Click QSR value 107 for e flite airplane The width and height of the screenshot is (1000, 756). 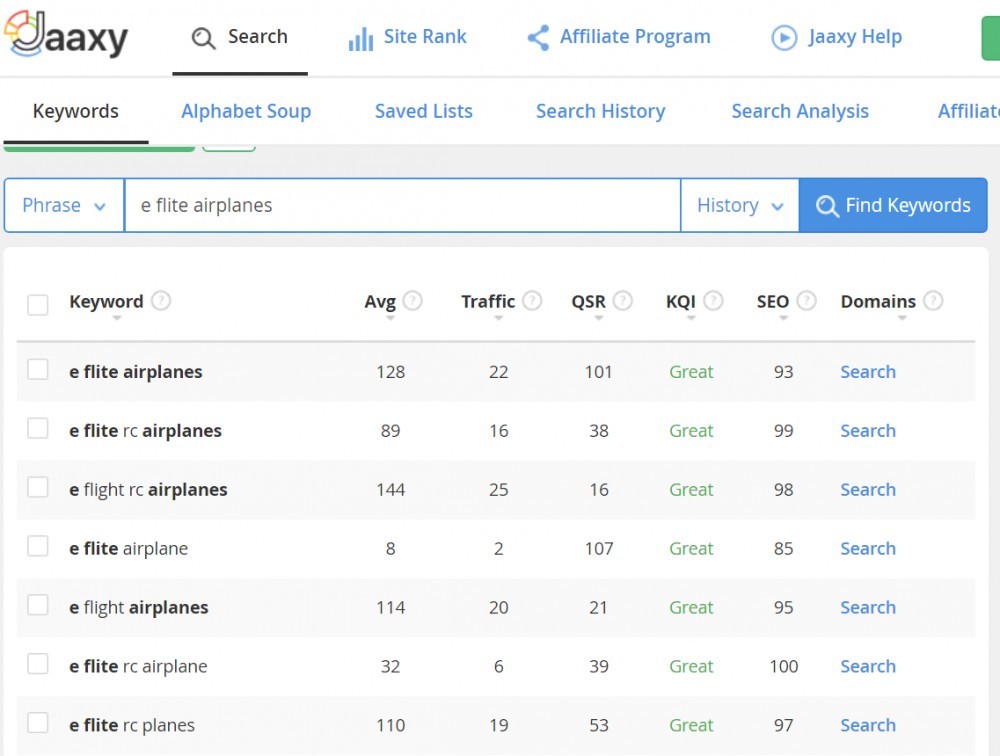point(599,549)
